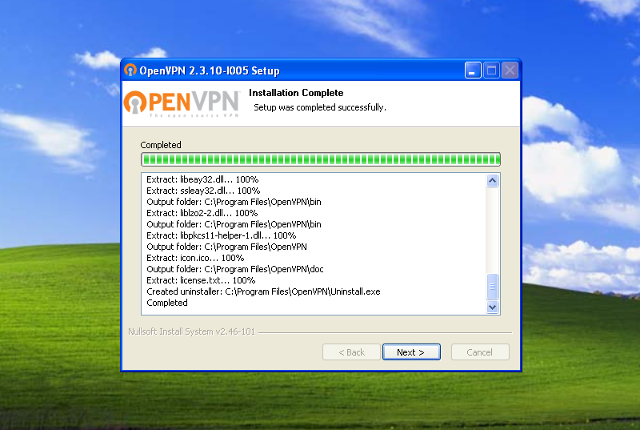Click the 'OpenVPN 2.3.10-I005 Setup' title bar
The width and height of the screenshot is (640, 430).
pyautogui.click(x=300, y=71)
